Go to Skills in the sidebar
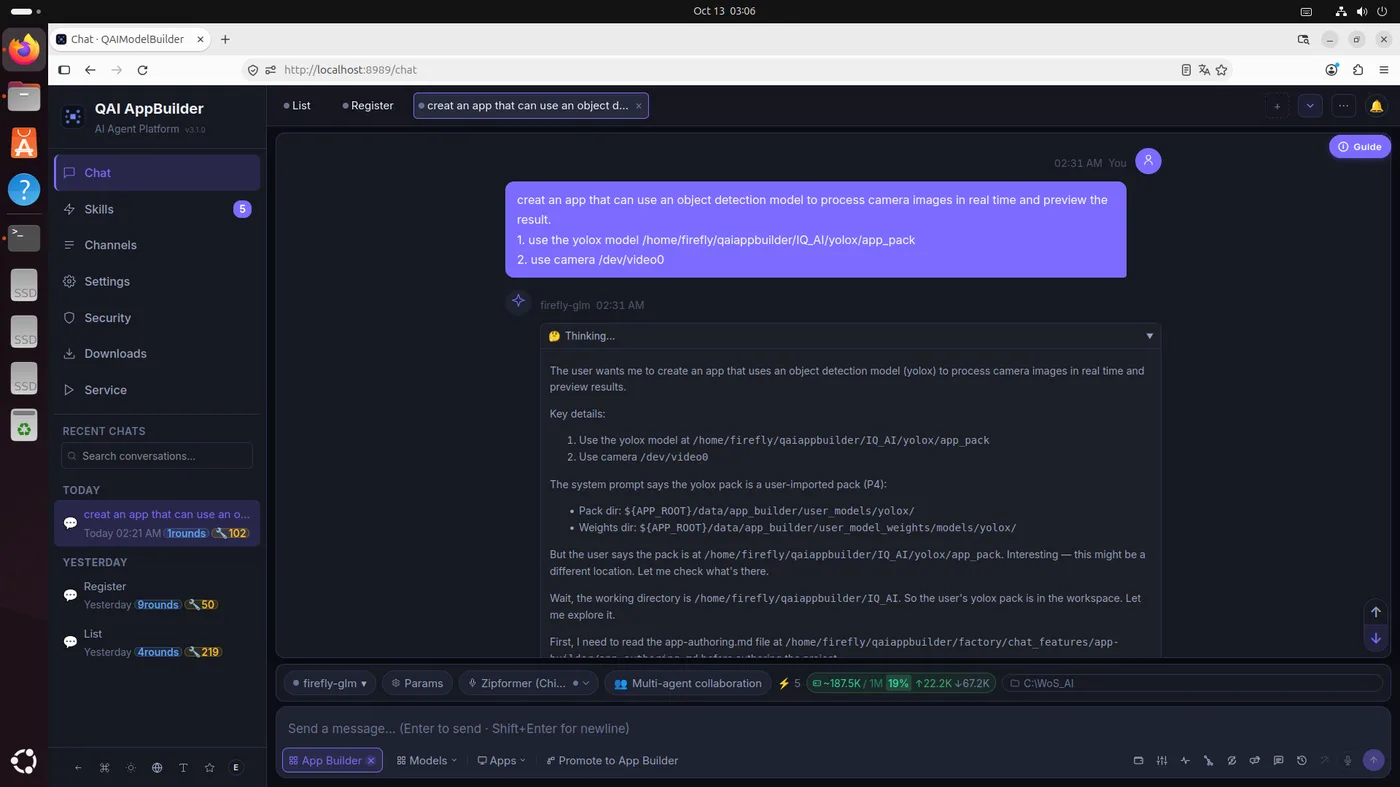 (157, 209)
